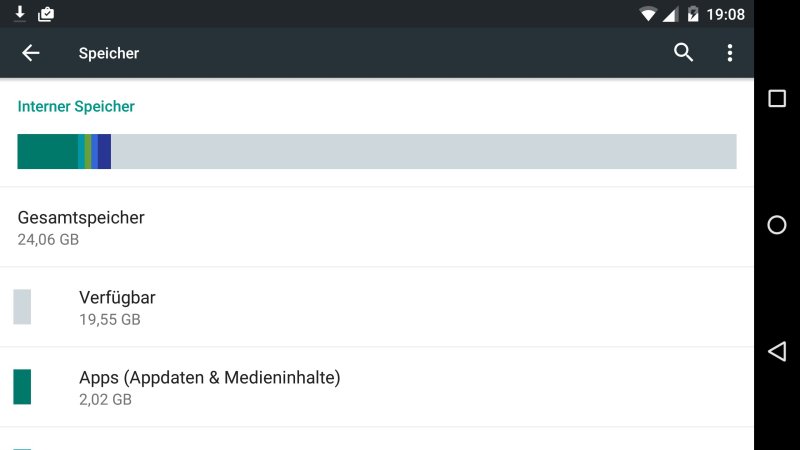The image size is (800, 450).
Task: Tap the mobile signal strength icon
Action: click(671, 14)
